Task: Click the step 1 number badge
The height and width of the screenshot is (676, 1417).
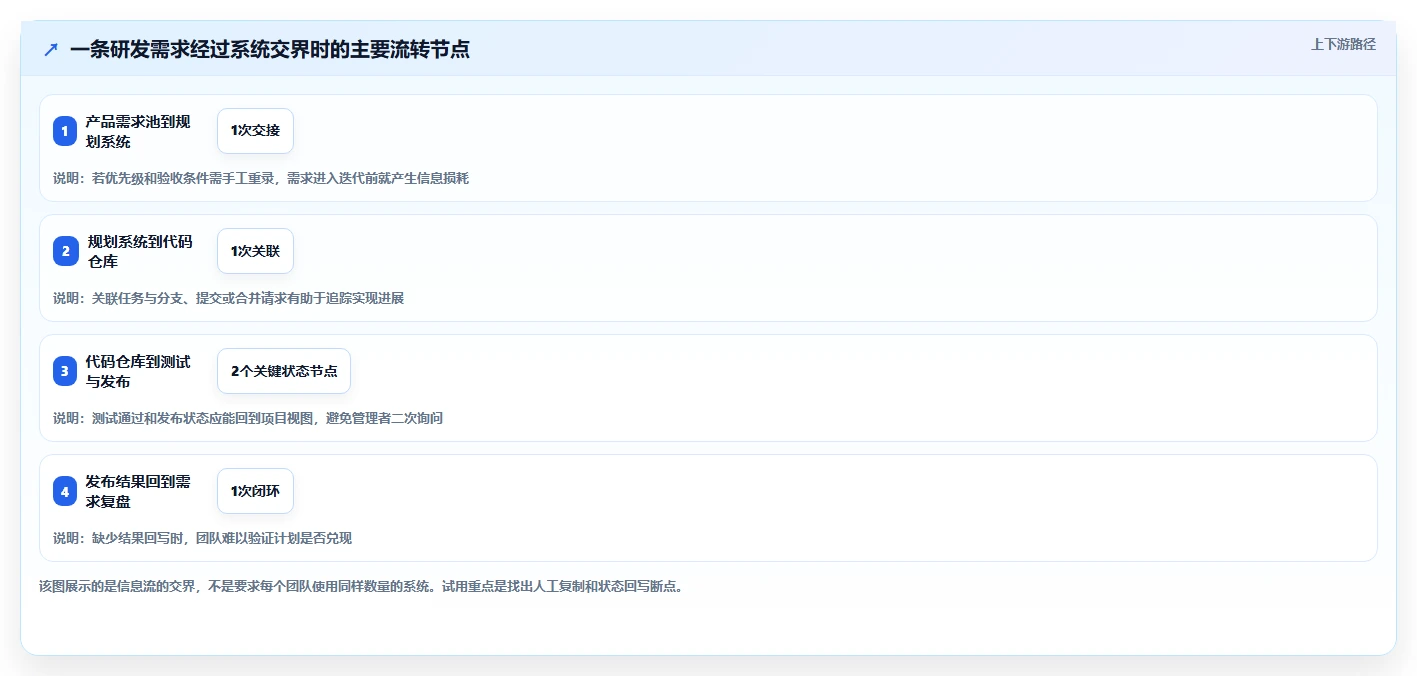Action: click(65, 131)
